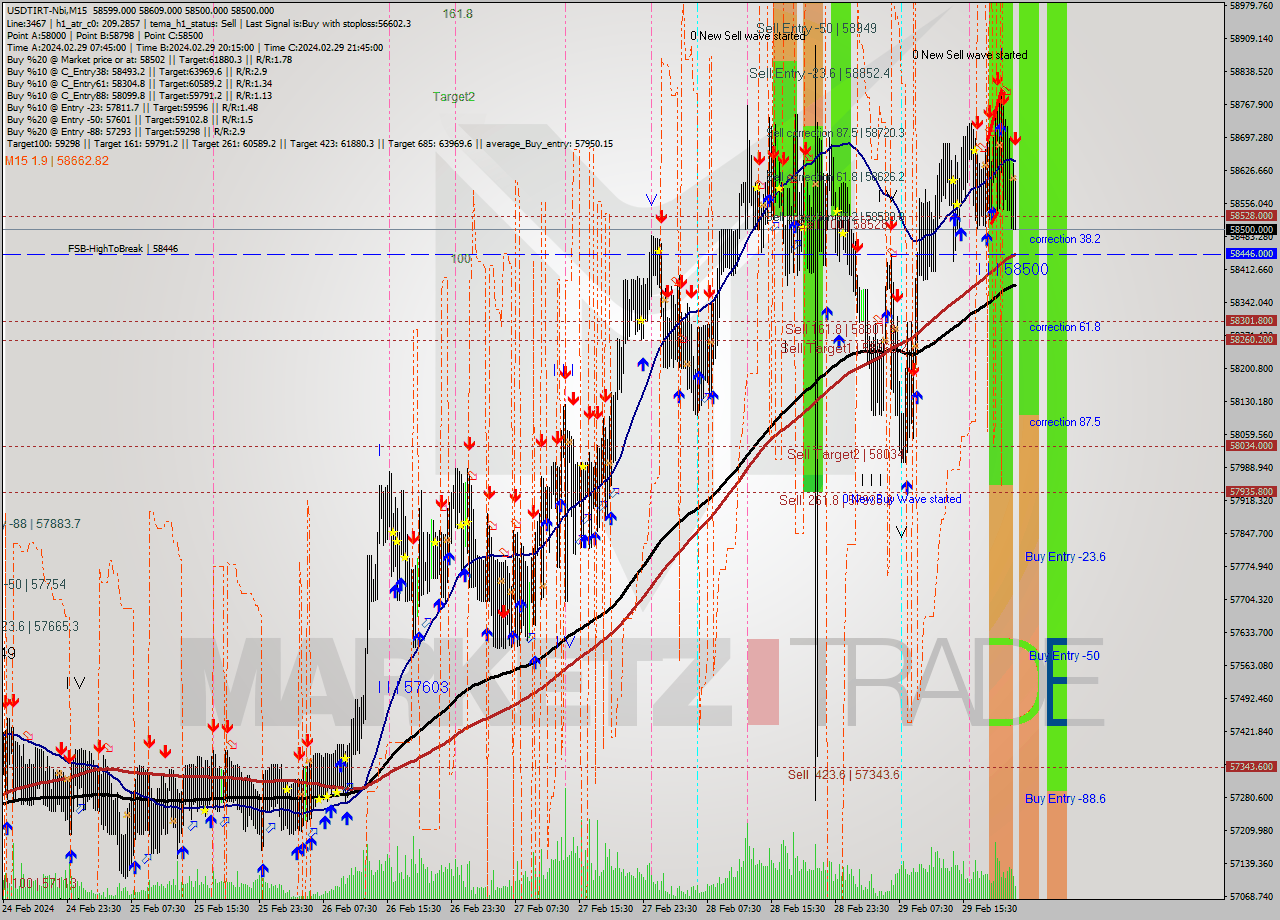This screenshot has height=920, width=1280.
Task: Click the 57068.740 price axis value
Action: (x=1251, y=897)
